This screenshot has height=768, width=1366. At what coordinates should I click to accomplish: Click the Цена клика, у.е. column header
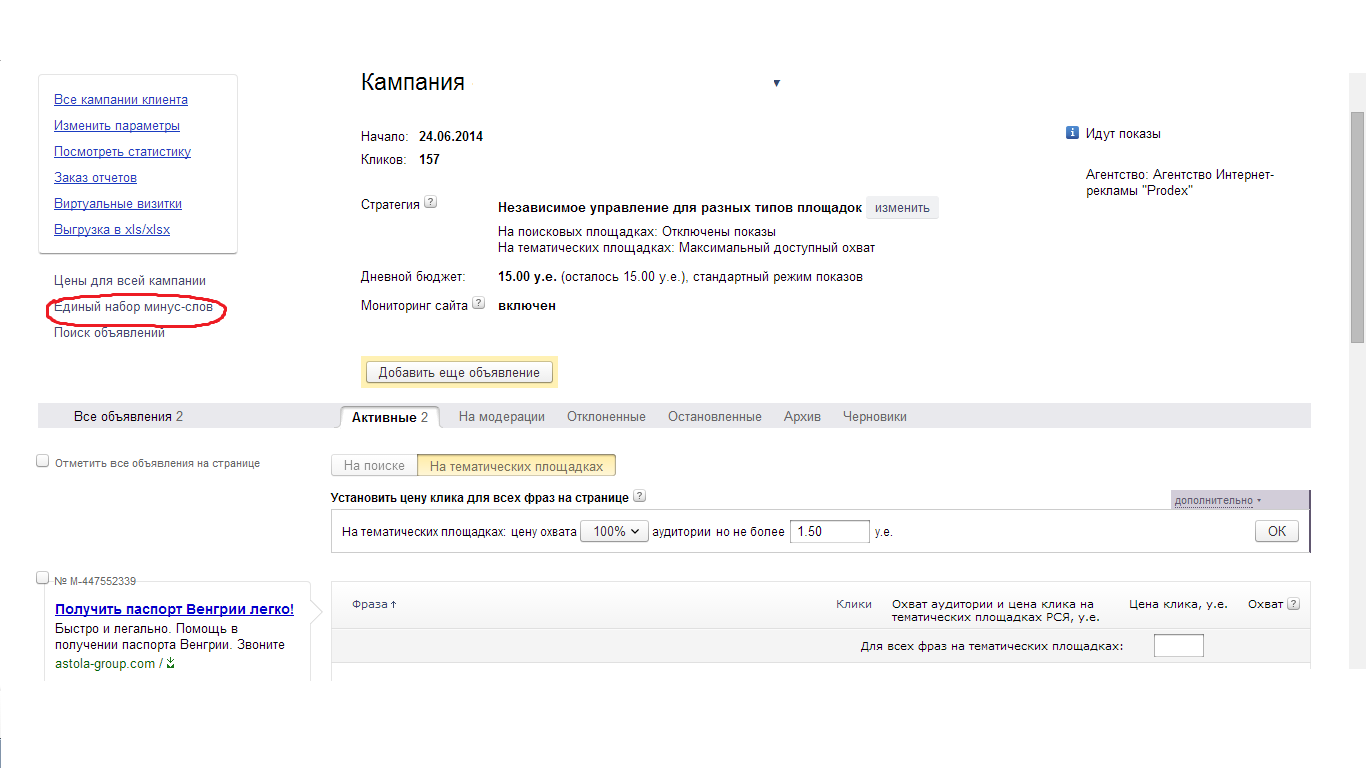pos(1178,604)
